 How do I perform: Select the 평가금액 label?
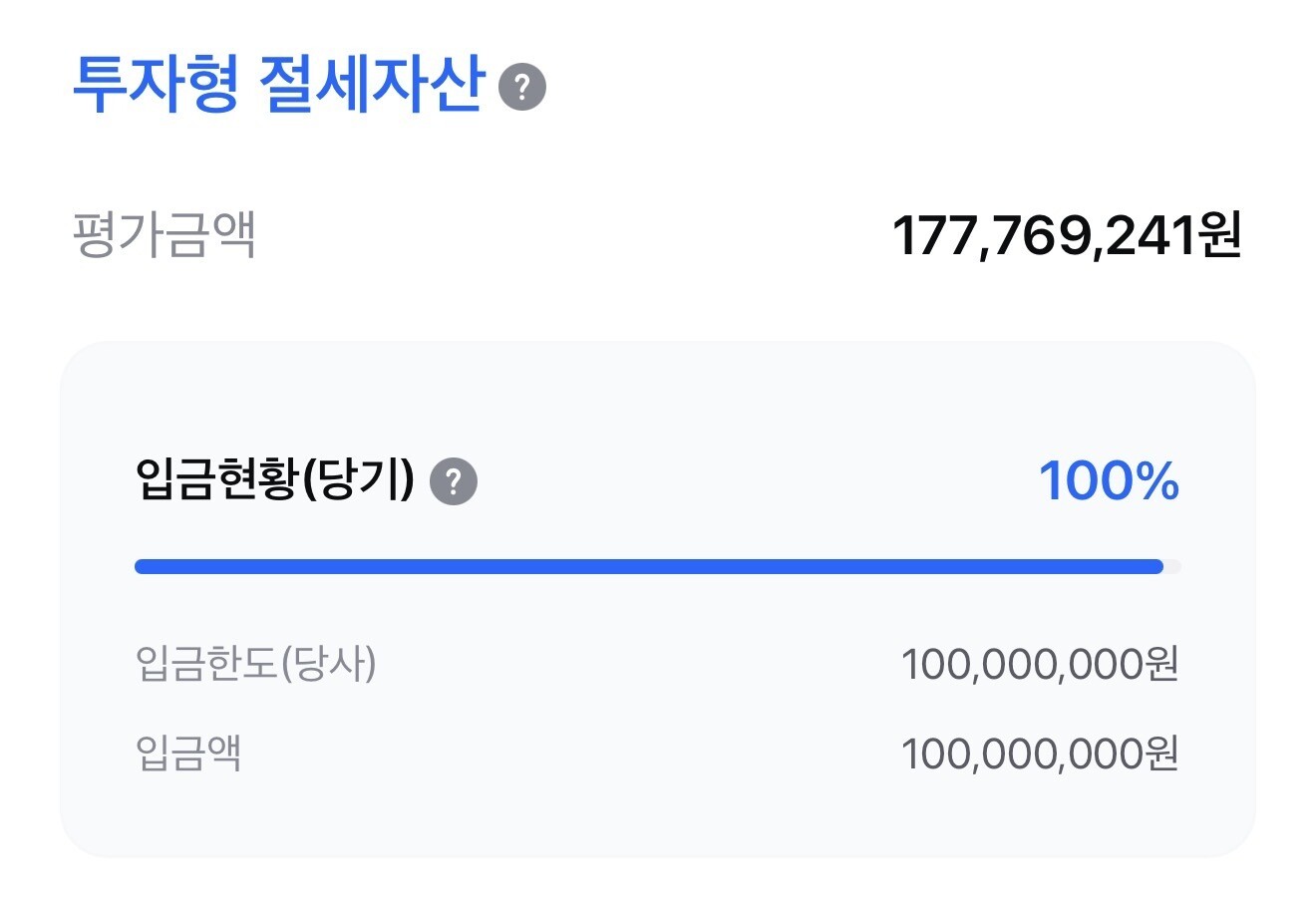click(165, 236)
